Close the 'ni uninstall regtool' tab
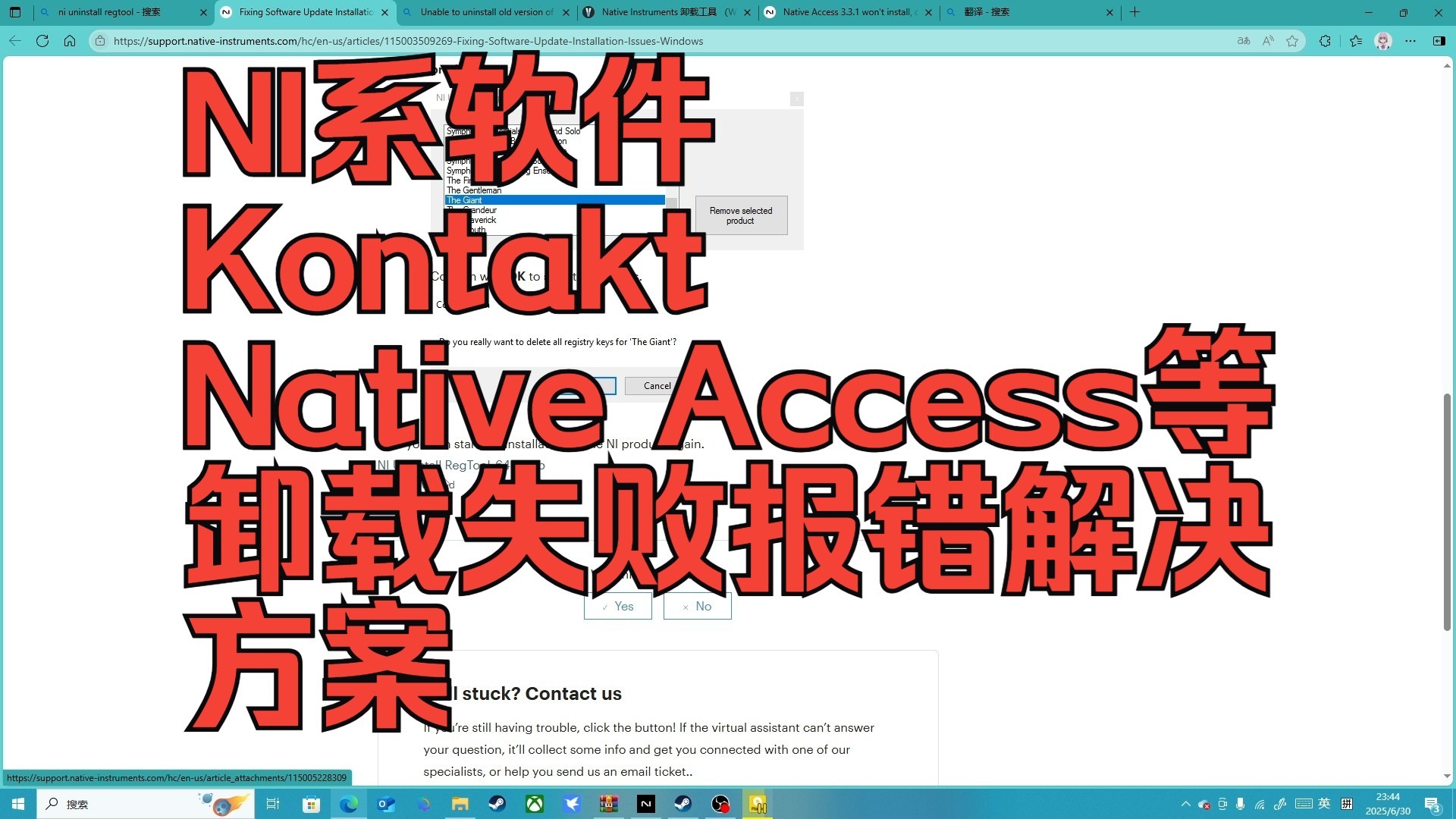The image size is (1456, 819). (x=203, y=12)
